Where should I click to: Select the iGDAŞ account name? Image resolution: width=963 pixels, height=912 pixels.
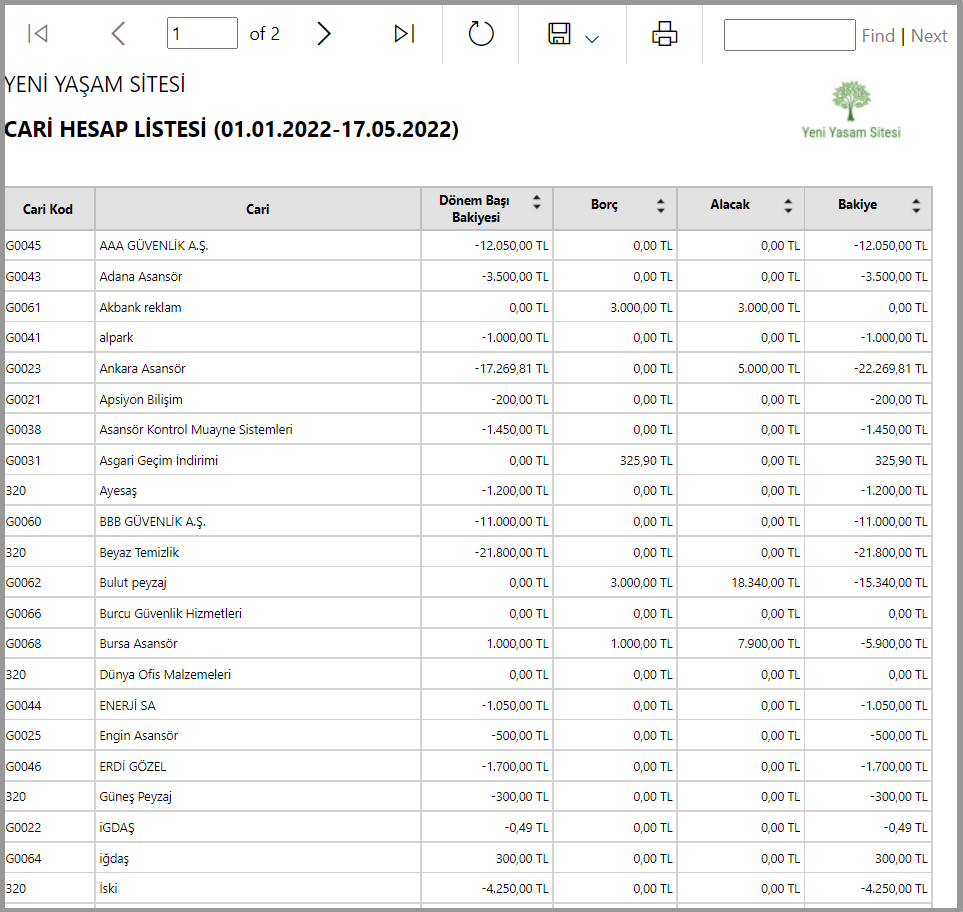pos(117,827)
